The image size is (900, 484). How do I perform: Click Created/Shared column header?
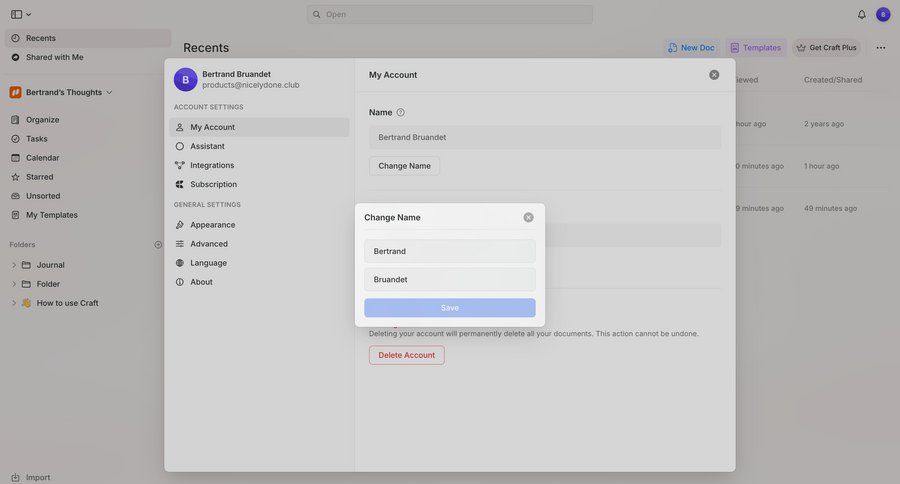coord(833,80)
